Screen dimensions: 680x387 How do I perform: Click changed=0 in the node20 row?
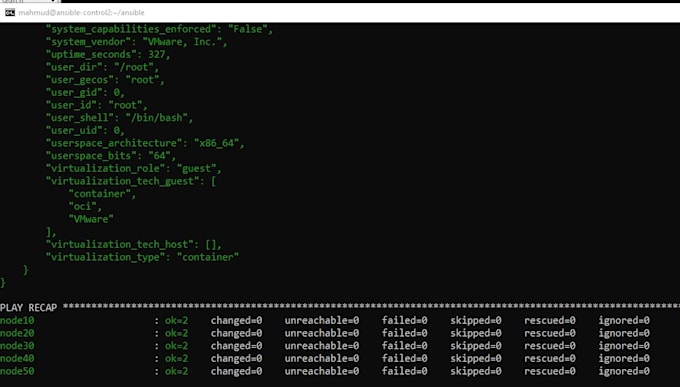[236, 333]
